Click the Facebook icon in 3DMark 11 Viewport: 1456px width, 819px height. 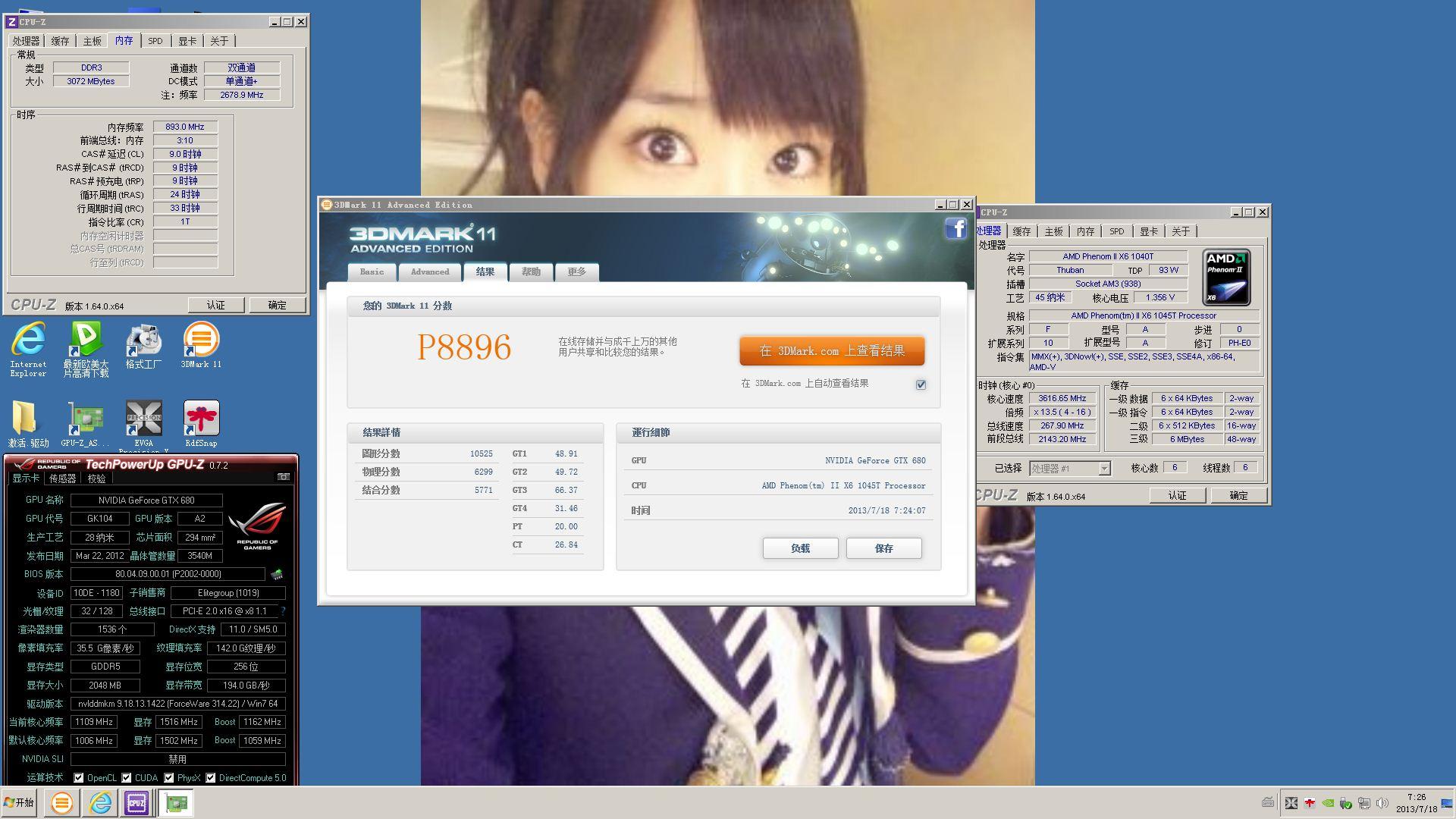point(955,228)
